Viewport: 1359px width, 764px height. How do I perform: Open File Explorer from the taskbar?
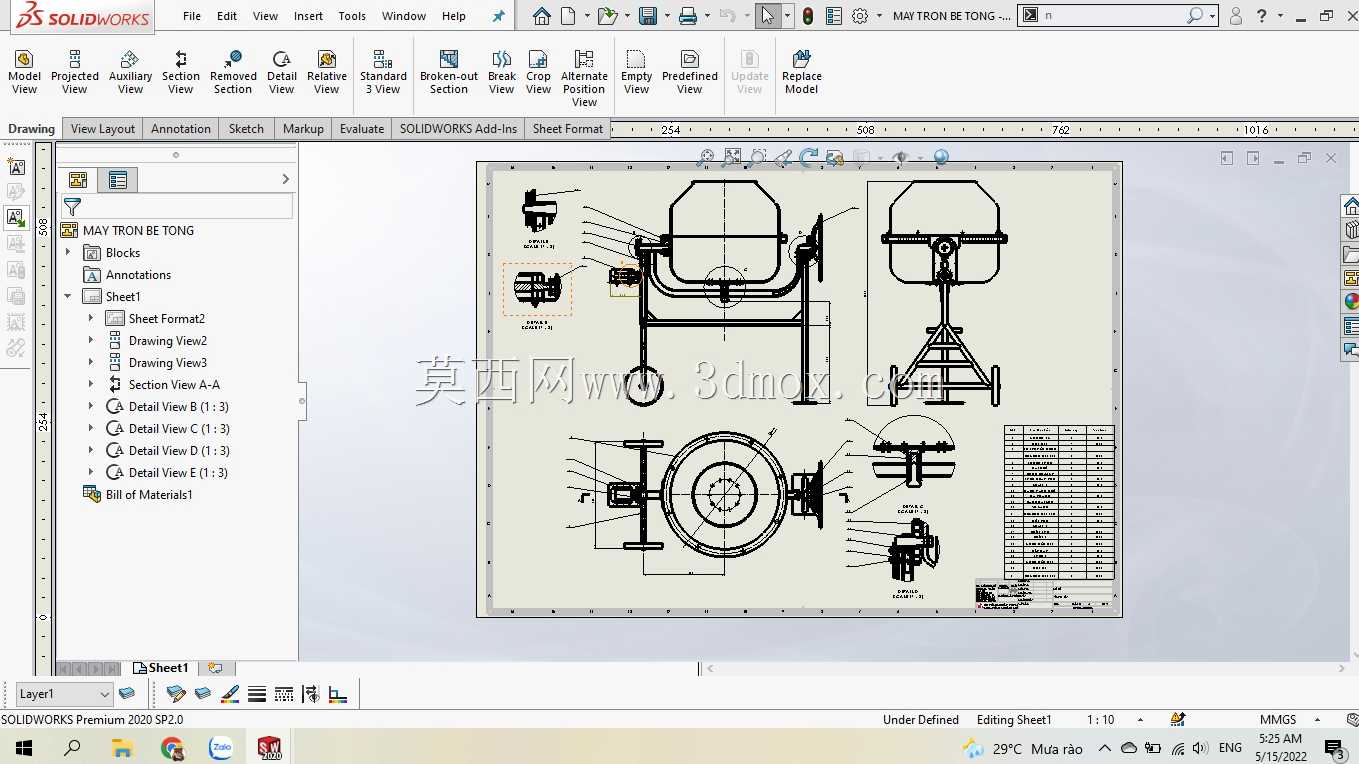pyautogui.click(x=122, y=748)
